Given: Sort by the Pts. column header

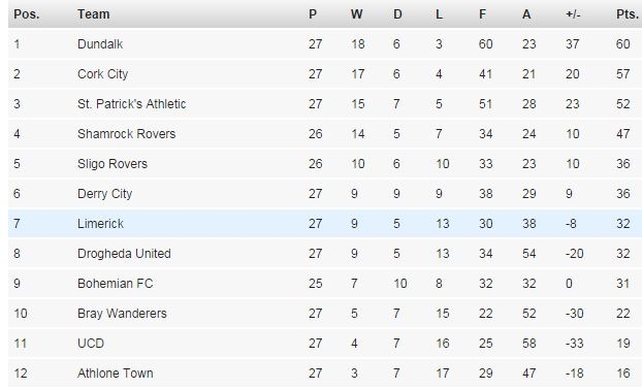Looking at the screenshot, I should click(x=627, y=14).
